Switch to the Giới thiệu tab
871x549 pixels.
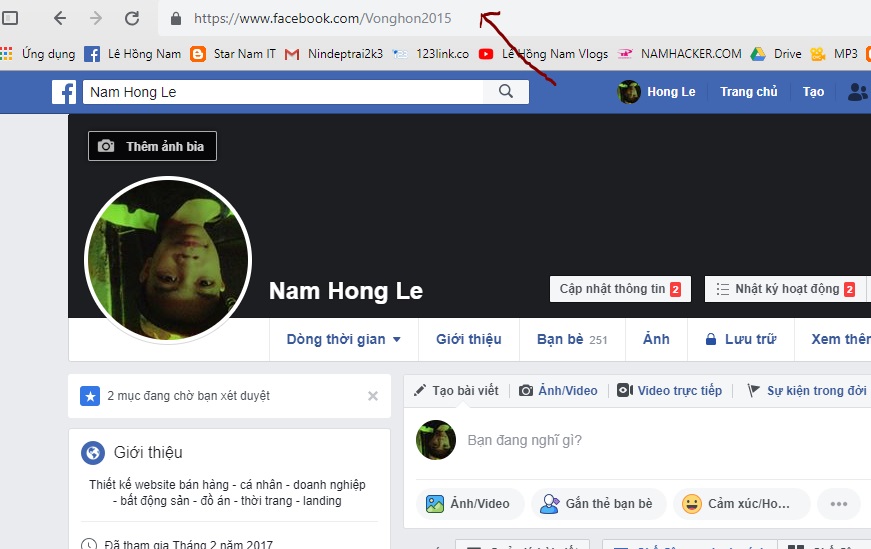(468, 339)
